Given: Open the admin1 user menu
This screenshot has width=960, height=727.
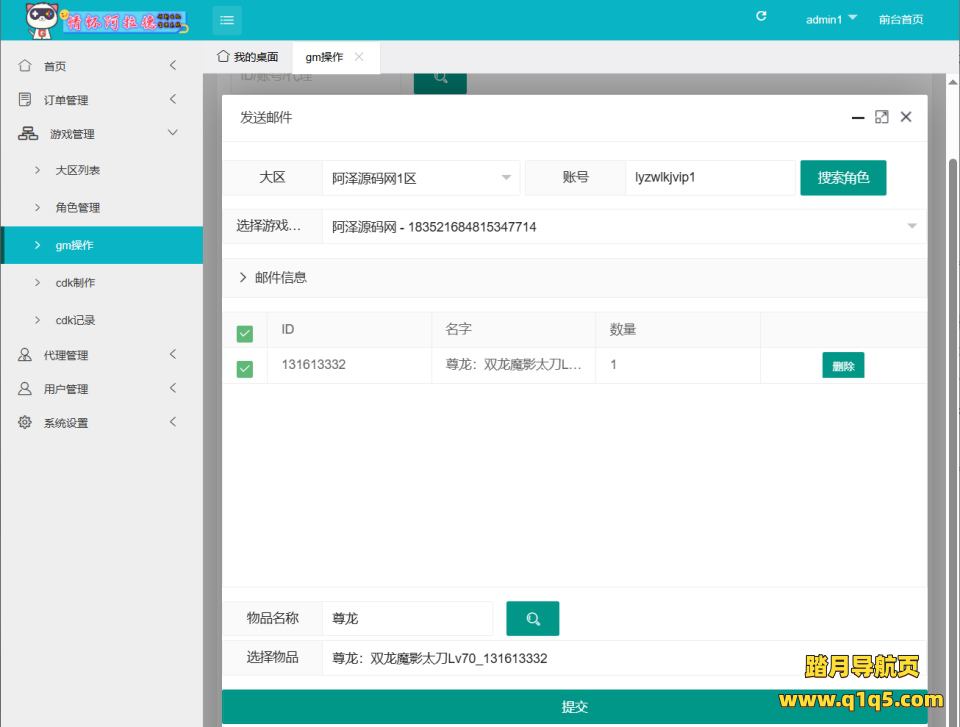Looking at the screenshot, I should 831,19.
